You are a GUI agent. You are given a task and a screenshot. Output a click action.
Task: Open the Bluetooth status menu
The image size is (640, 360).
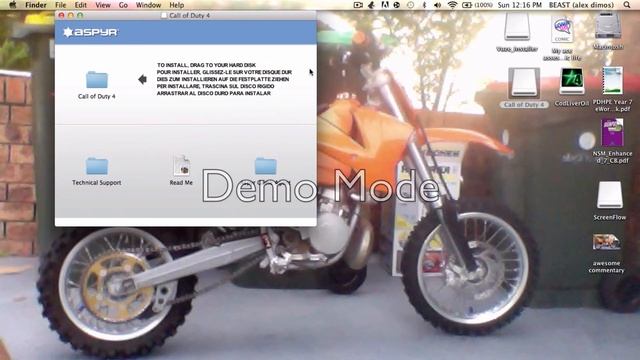(424, 5)
